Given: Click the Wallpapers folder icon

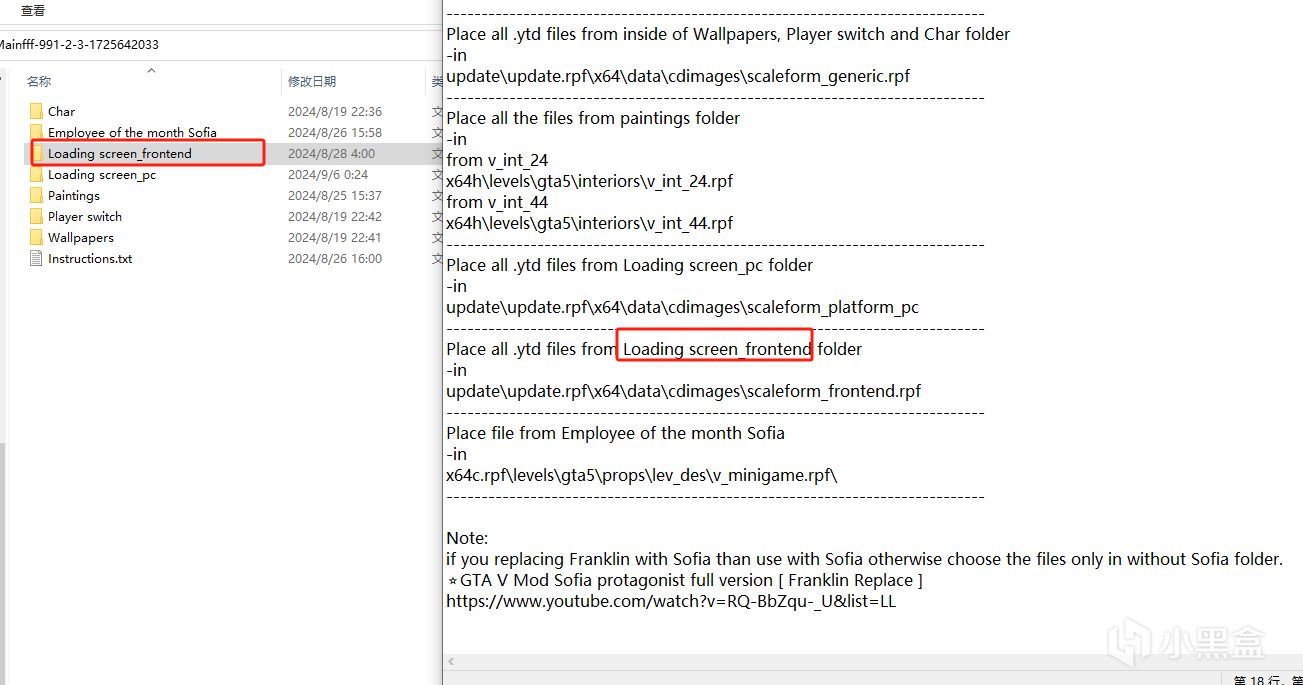Looking at the screenshot, I should (x=36, y=237).
